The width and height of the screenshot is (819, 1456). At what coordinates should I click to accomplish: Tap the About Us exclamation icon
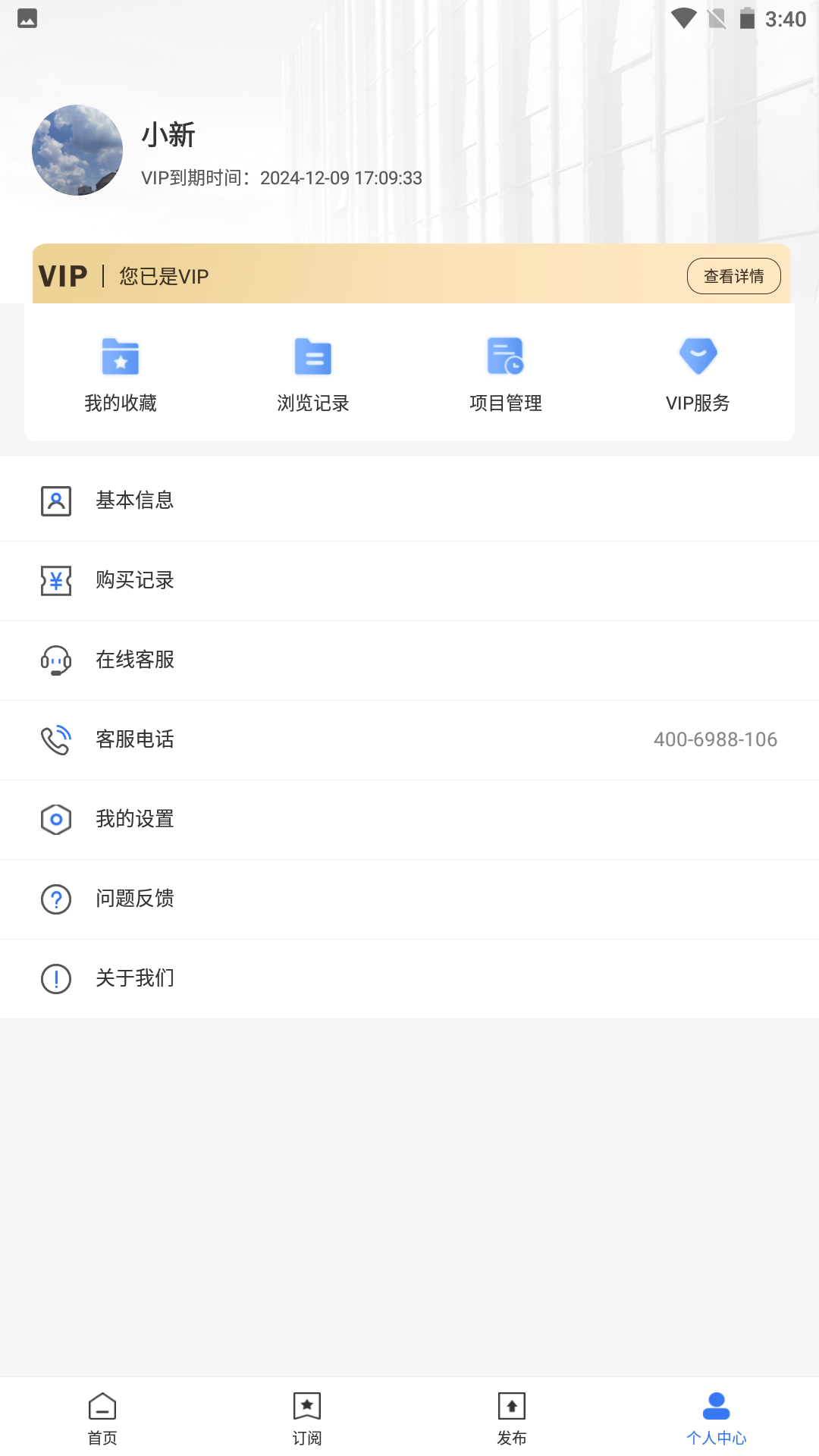click(x=56, y=979)
